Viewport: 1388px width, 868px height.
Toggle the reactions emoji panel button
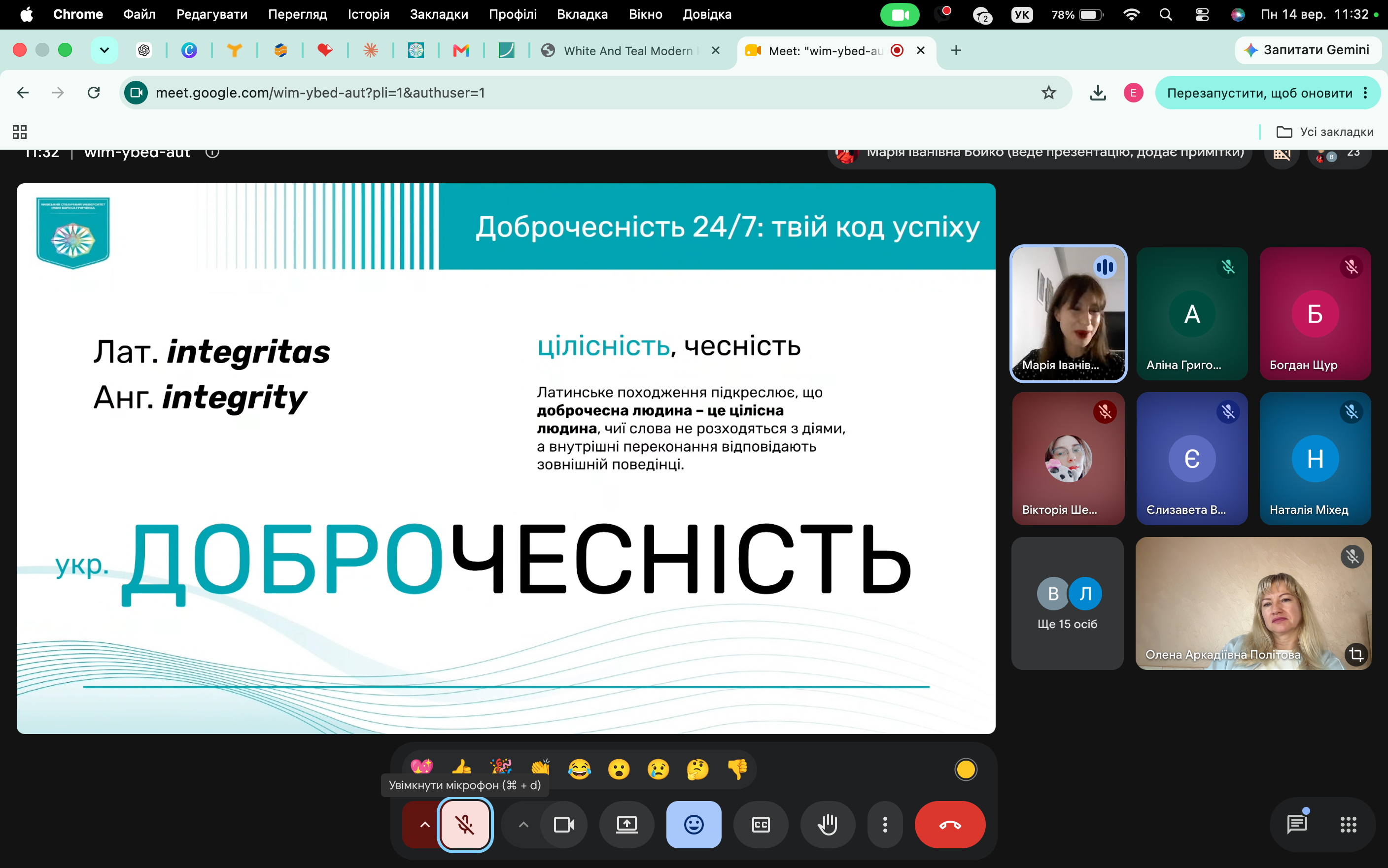pyautogui.click(x=694, y=824)
